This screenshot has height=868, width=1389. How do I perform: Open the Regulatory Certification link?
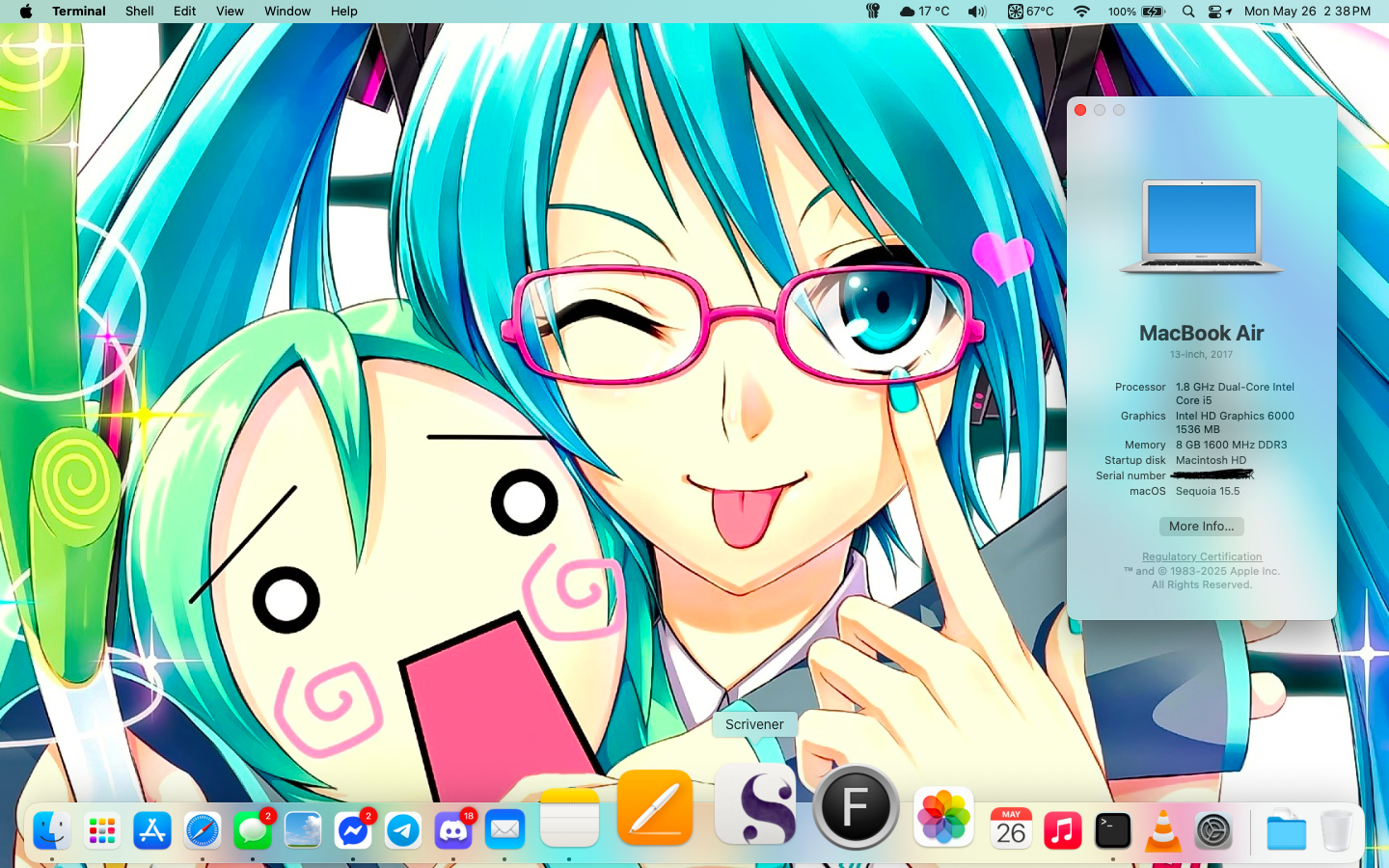1202,556
